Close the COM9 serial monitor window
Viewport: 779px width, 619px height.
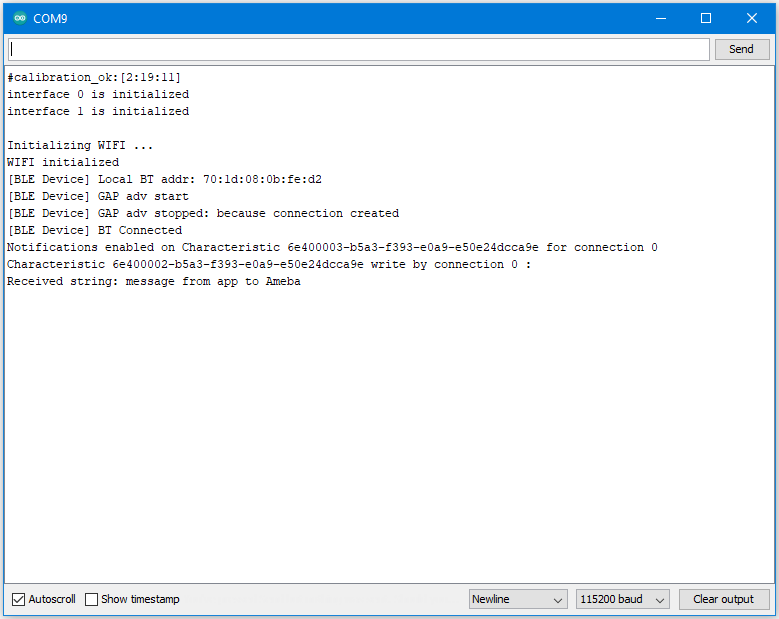(752, 18)
